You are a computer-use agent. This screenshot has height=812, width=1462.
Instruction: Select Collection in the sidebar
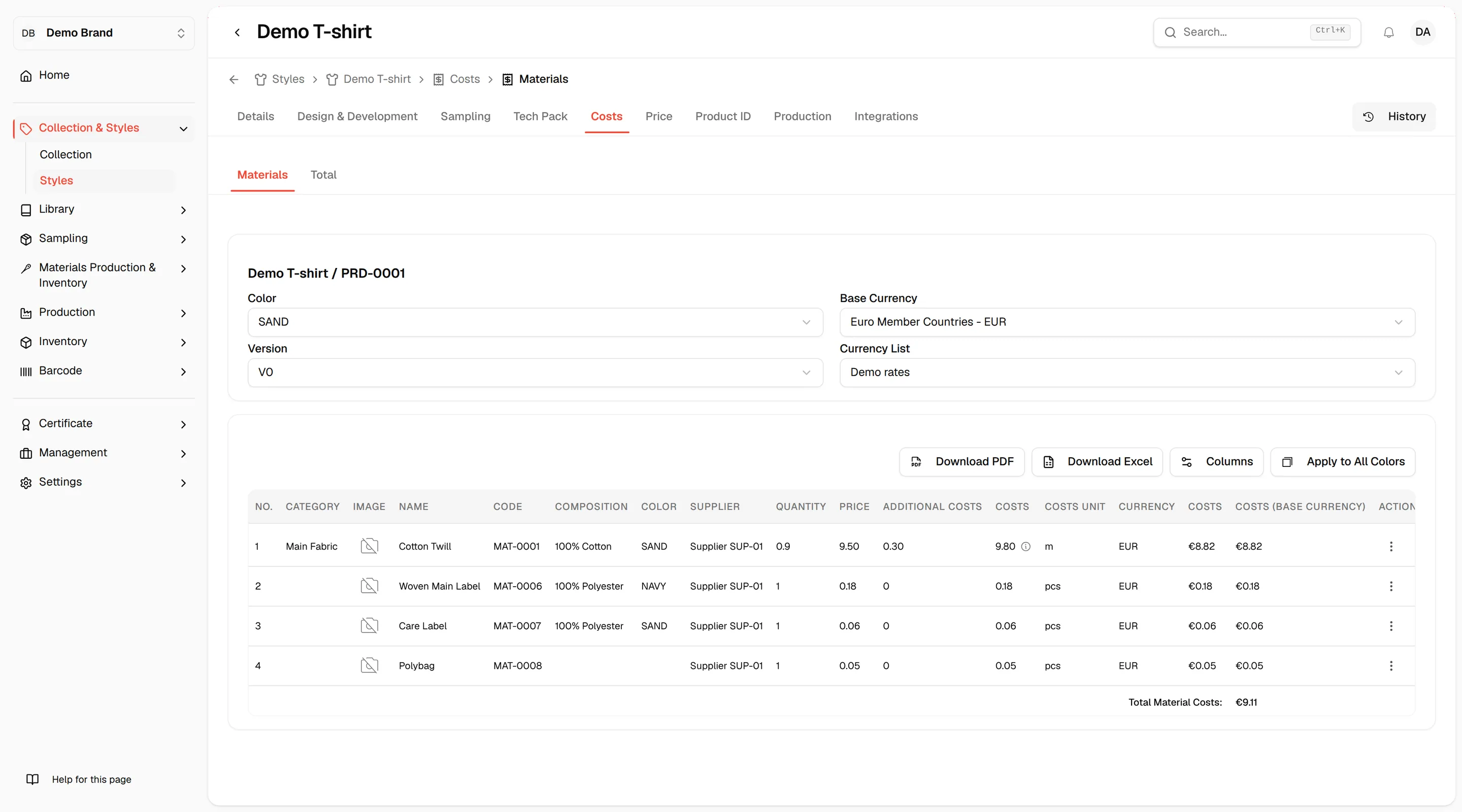[65, 154]
